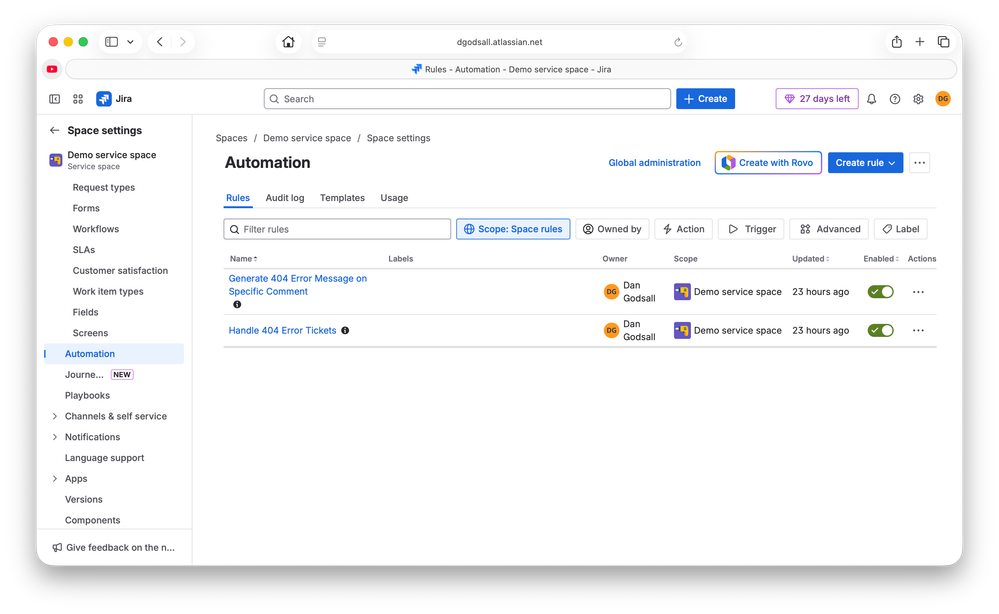Expand Channels & self service section
The height and width of the screenshot is (614, 999).
pos(55,416)
